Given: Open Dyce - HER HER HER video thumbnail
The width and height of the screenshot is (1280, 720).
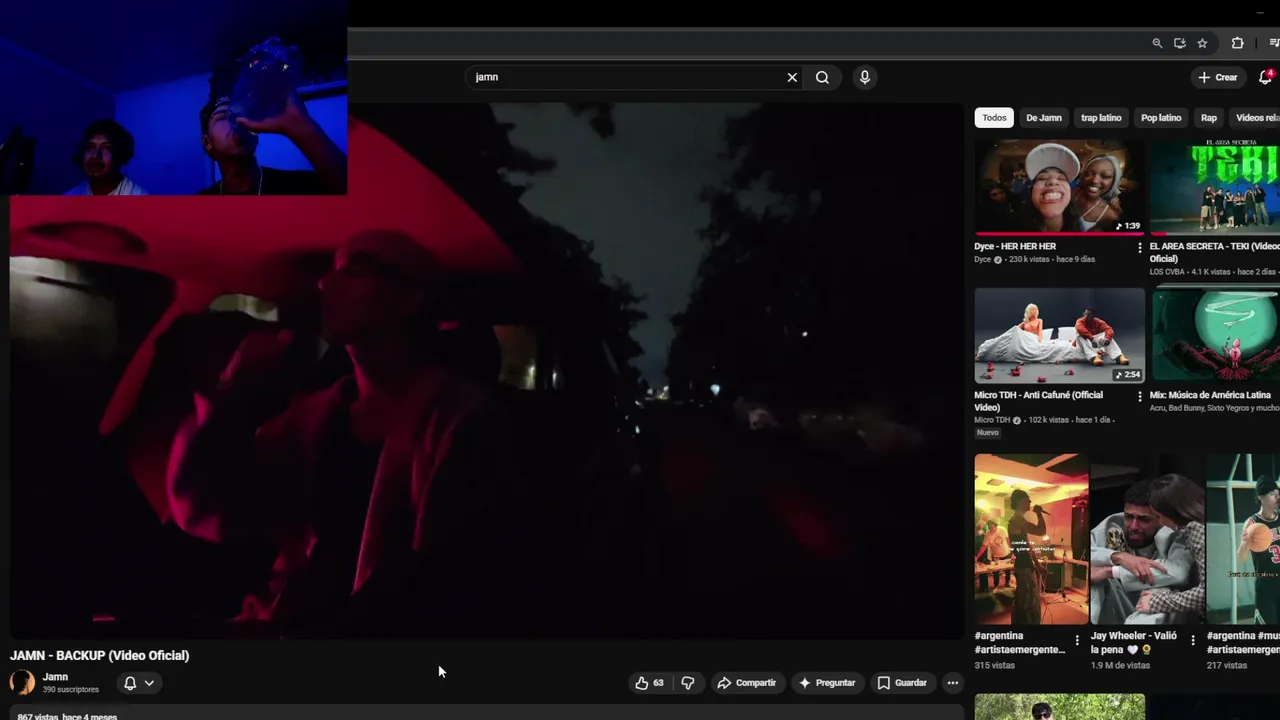Looking at the screenshot, I should point(1059,187).
